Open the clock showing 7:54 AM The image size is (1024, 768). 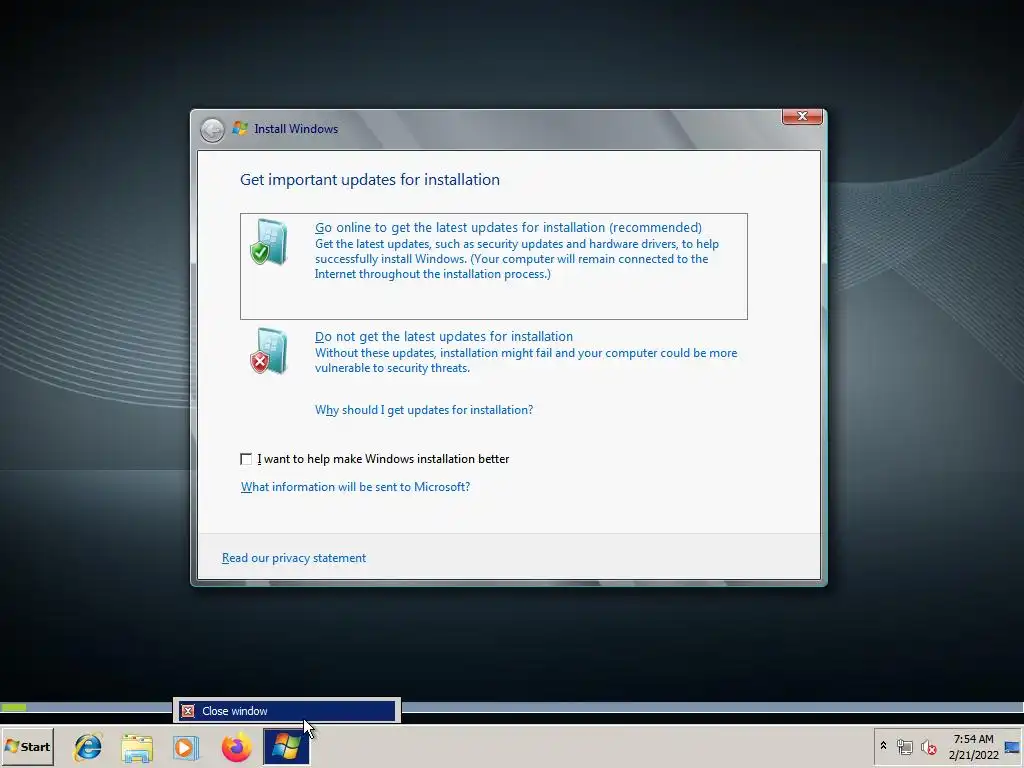click(973, 746)
